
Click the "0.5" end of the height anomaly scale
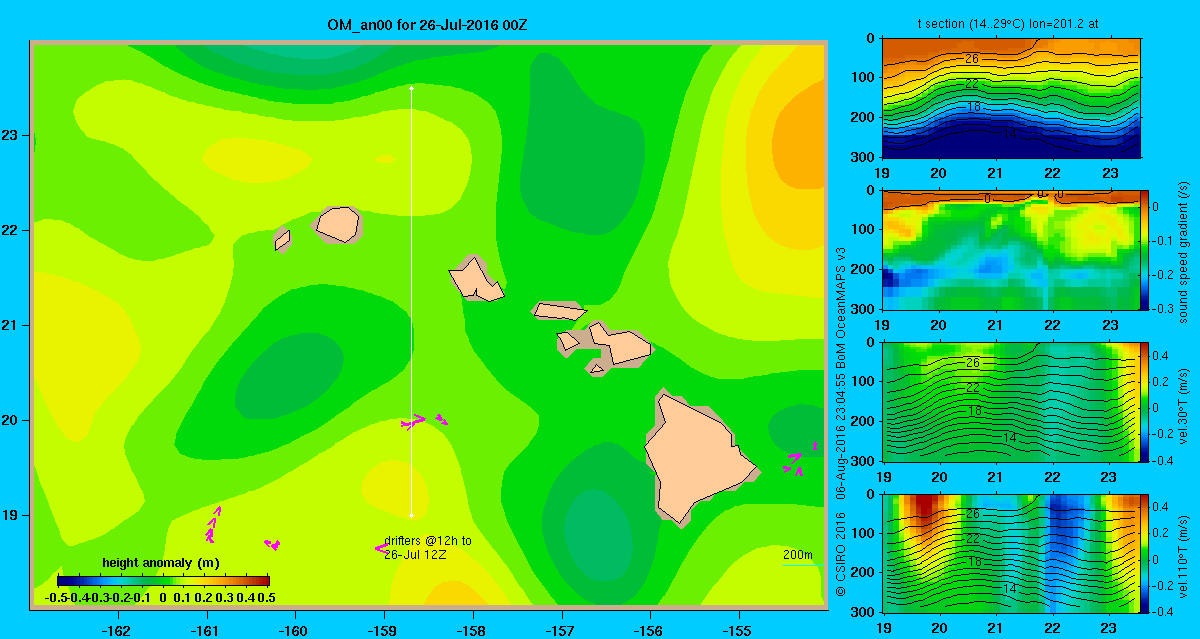[x=266, y=597]
